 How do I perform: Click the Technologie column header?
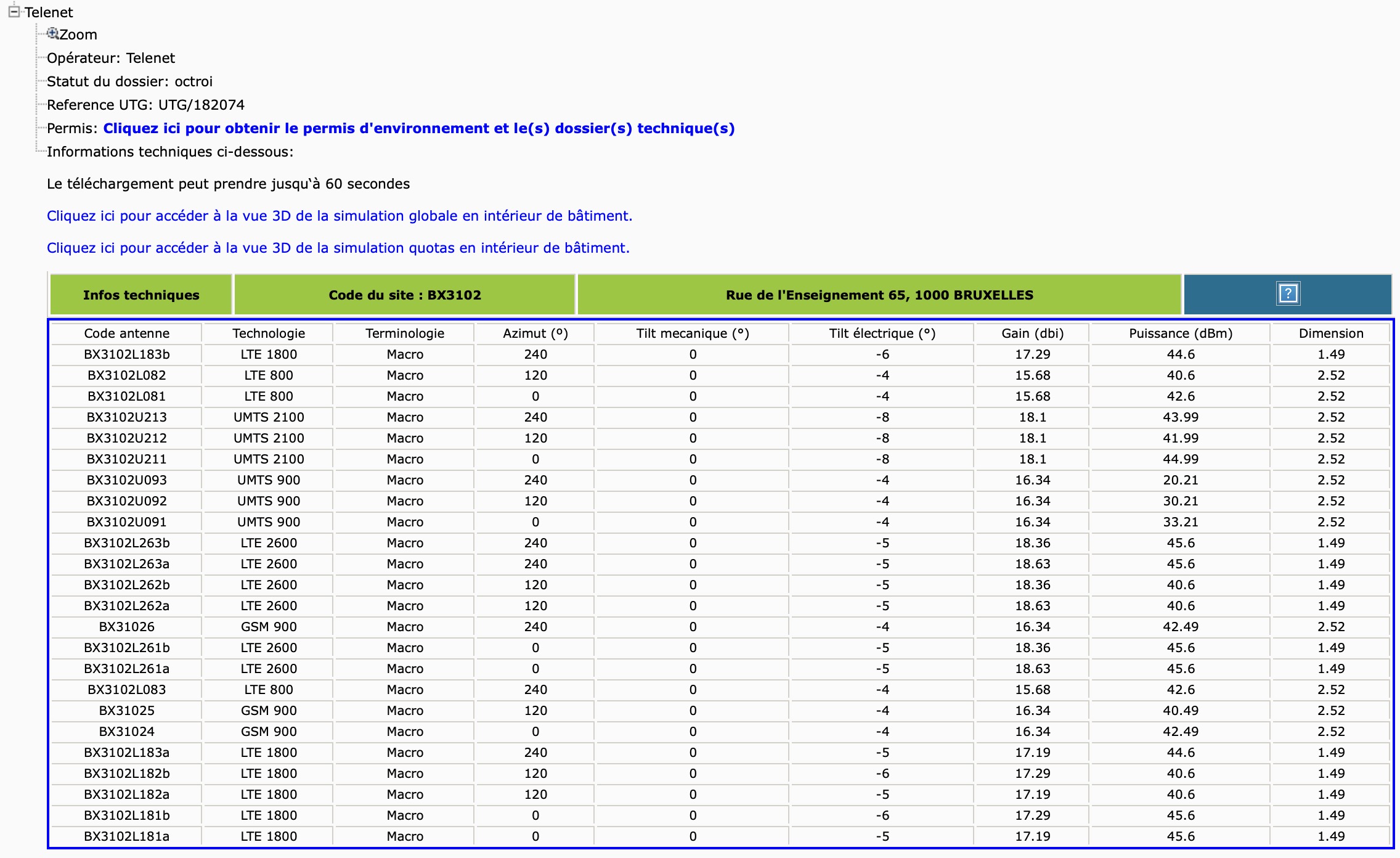point(269,333)
